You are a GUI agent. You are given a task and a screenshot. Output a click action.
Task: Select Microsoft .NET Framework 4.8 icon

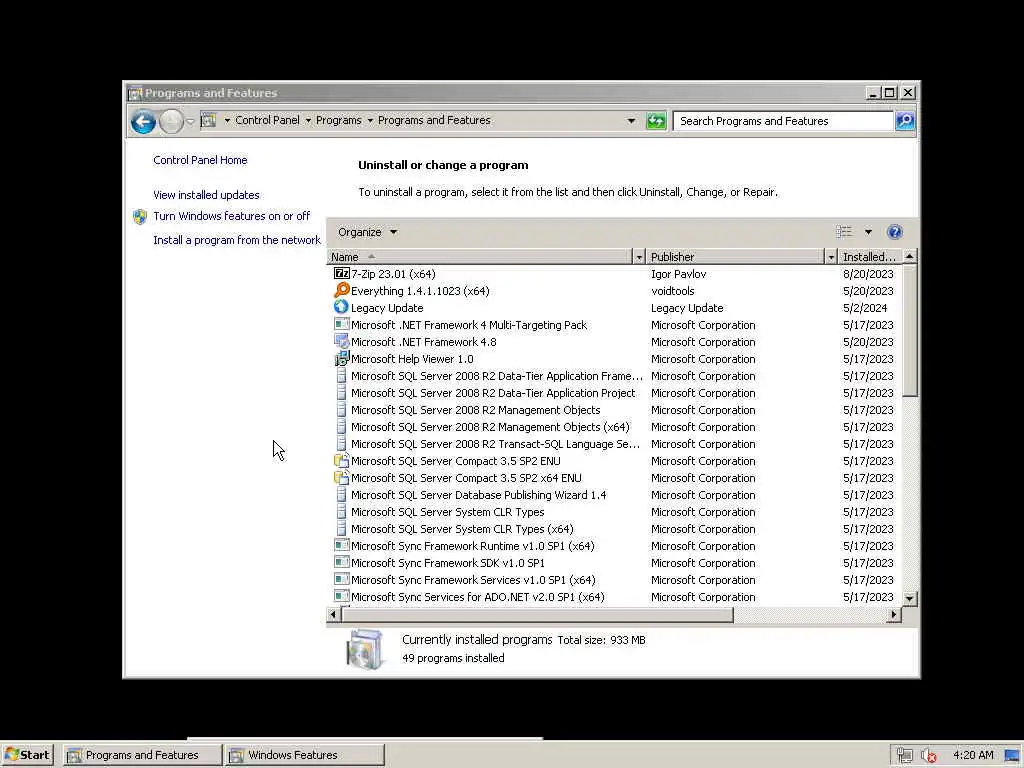tap(342, 342)
